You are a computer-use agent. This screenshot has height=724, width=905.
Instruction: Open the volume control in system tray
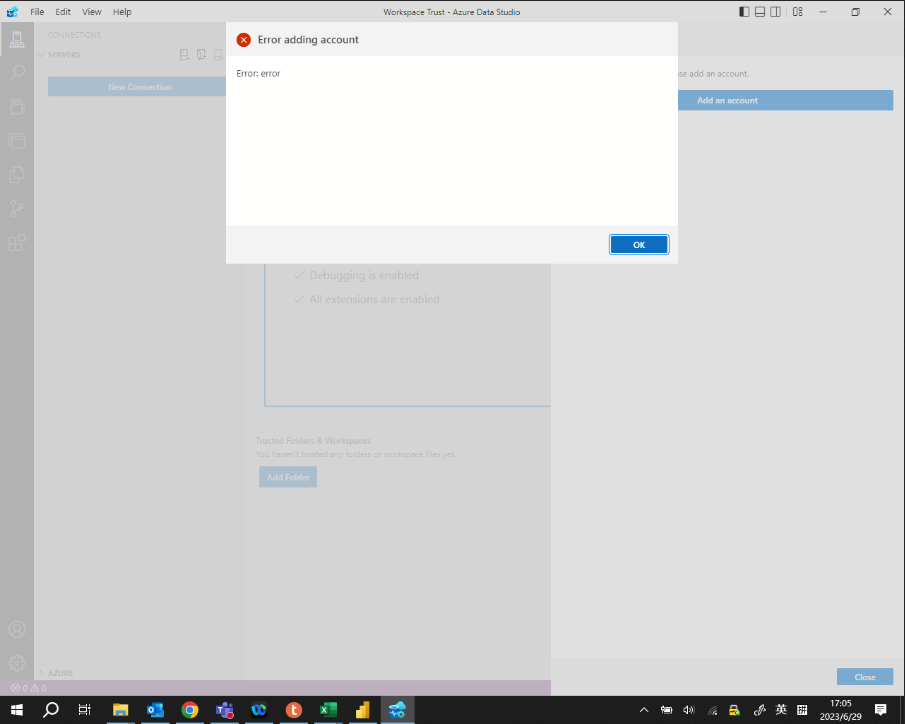tap(689, 710)
